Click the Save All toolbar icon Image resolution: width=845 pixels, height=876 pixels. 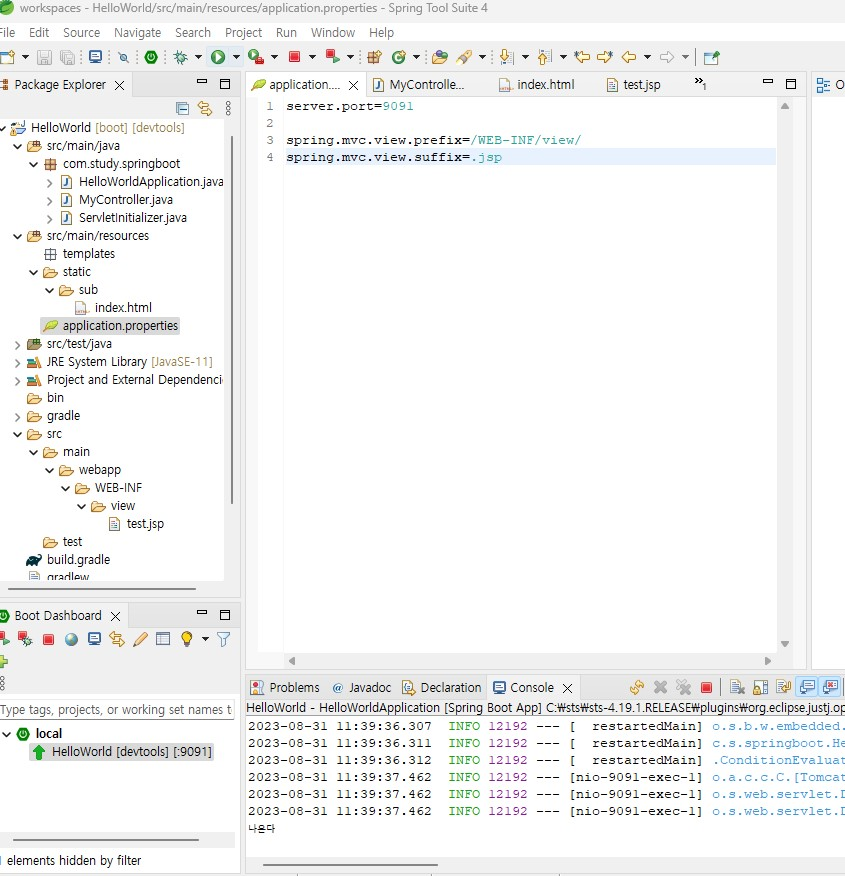(67, 57)
